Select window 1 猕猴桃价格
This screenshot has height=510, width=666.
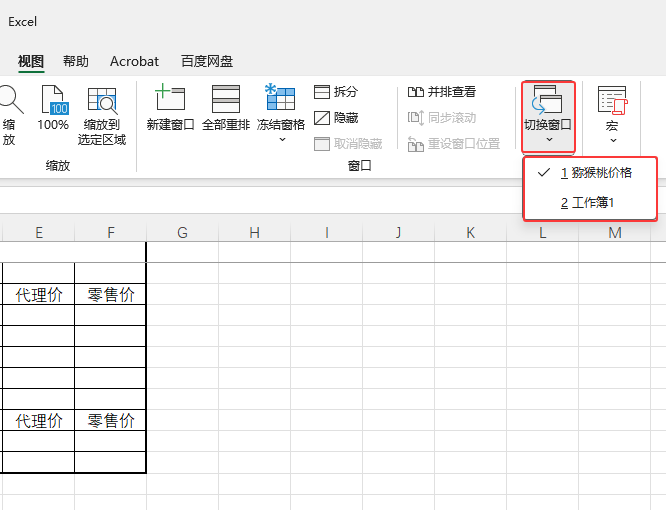click(x=590, y=172)
